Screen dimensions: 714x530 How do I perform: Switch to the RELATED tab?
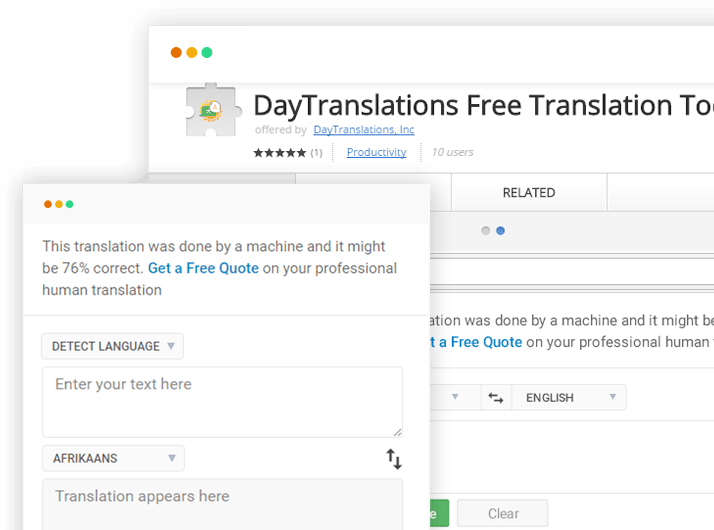(x=529, y=192)
